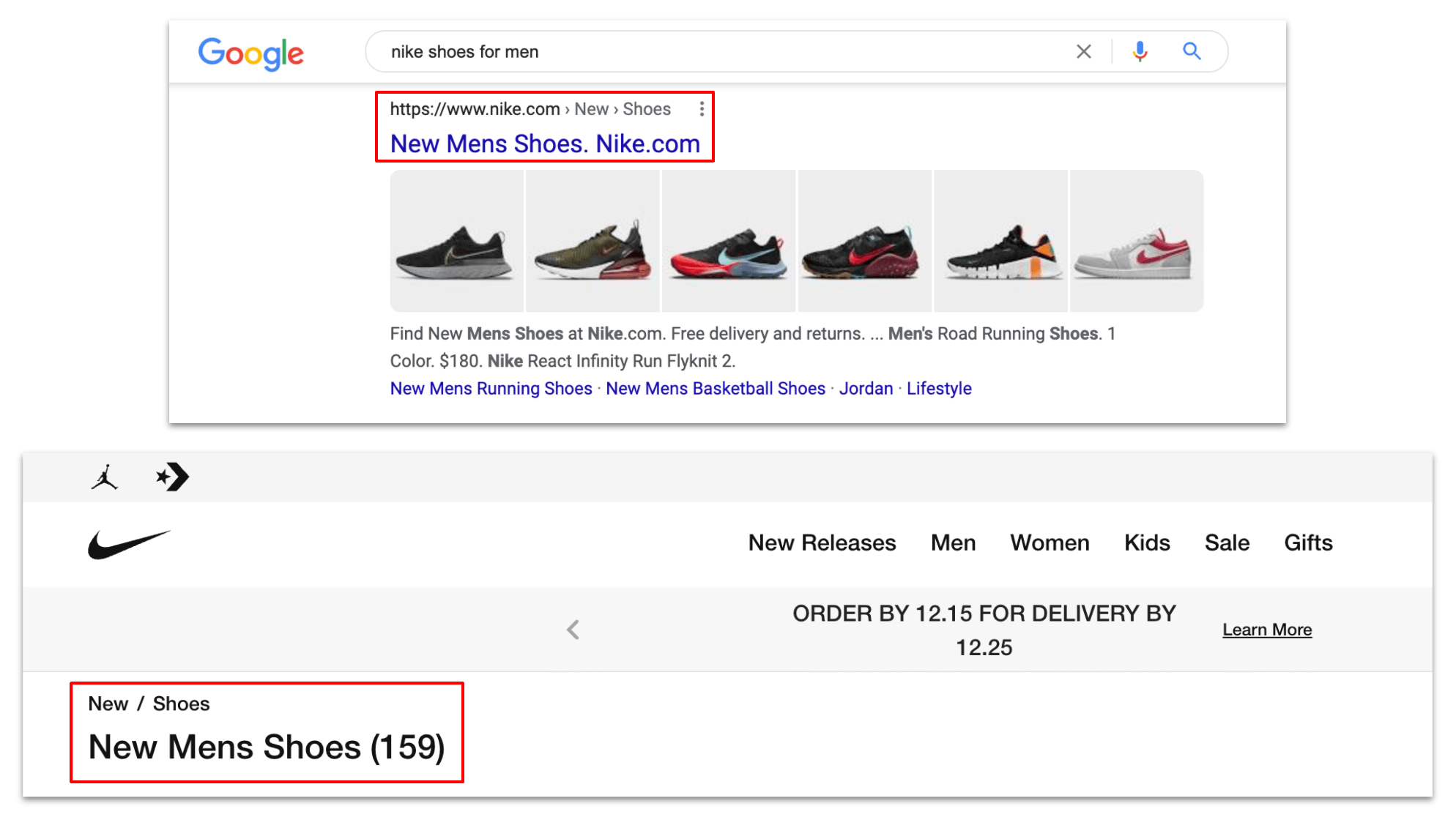Click the New Mens Shoes (159) heading
The image size is (1456, 817).
tap(267, 747)
